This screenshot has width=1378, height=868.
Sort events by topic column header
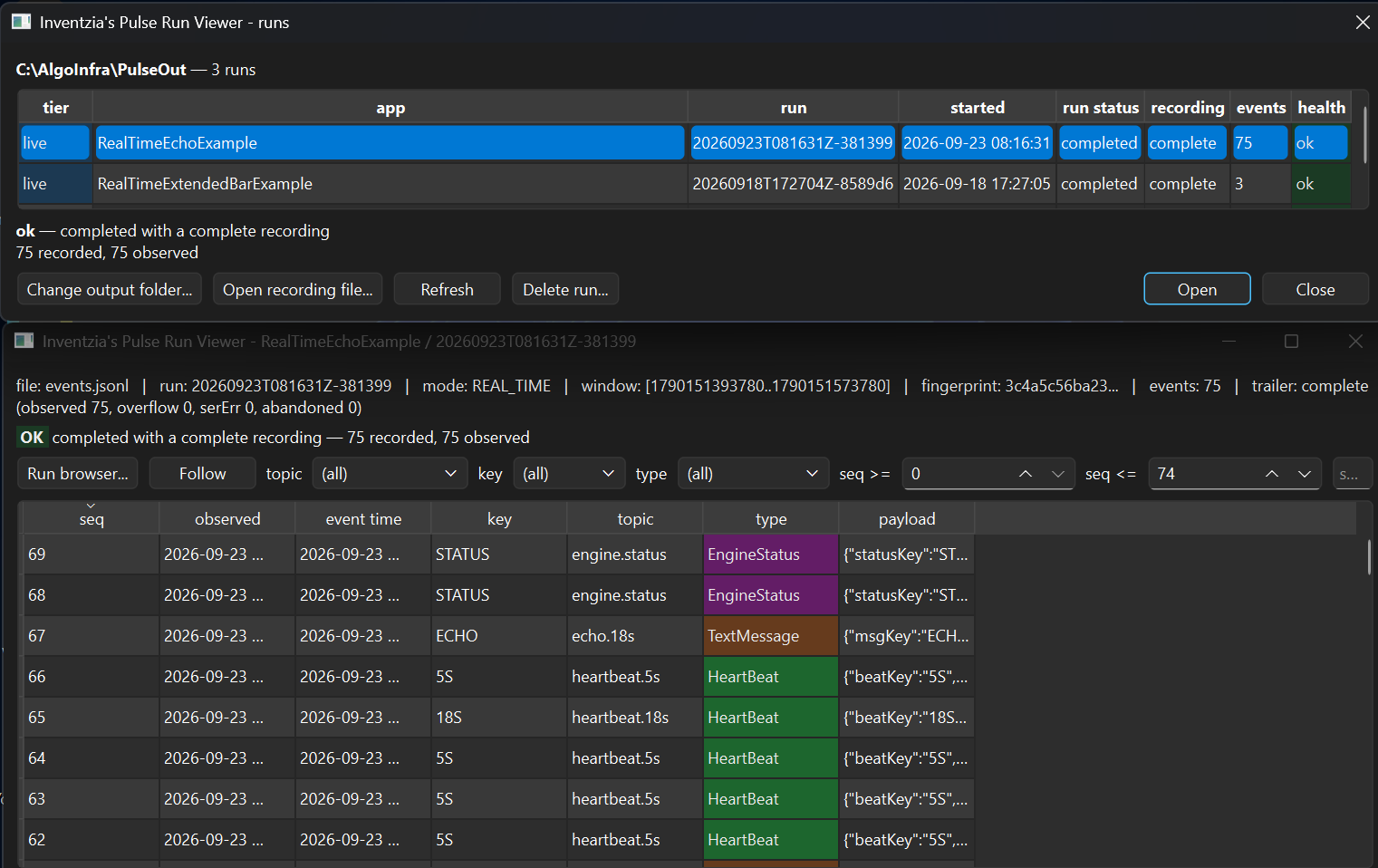pos(635,518)
